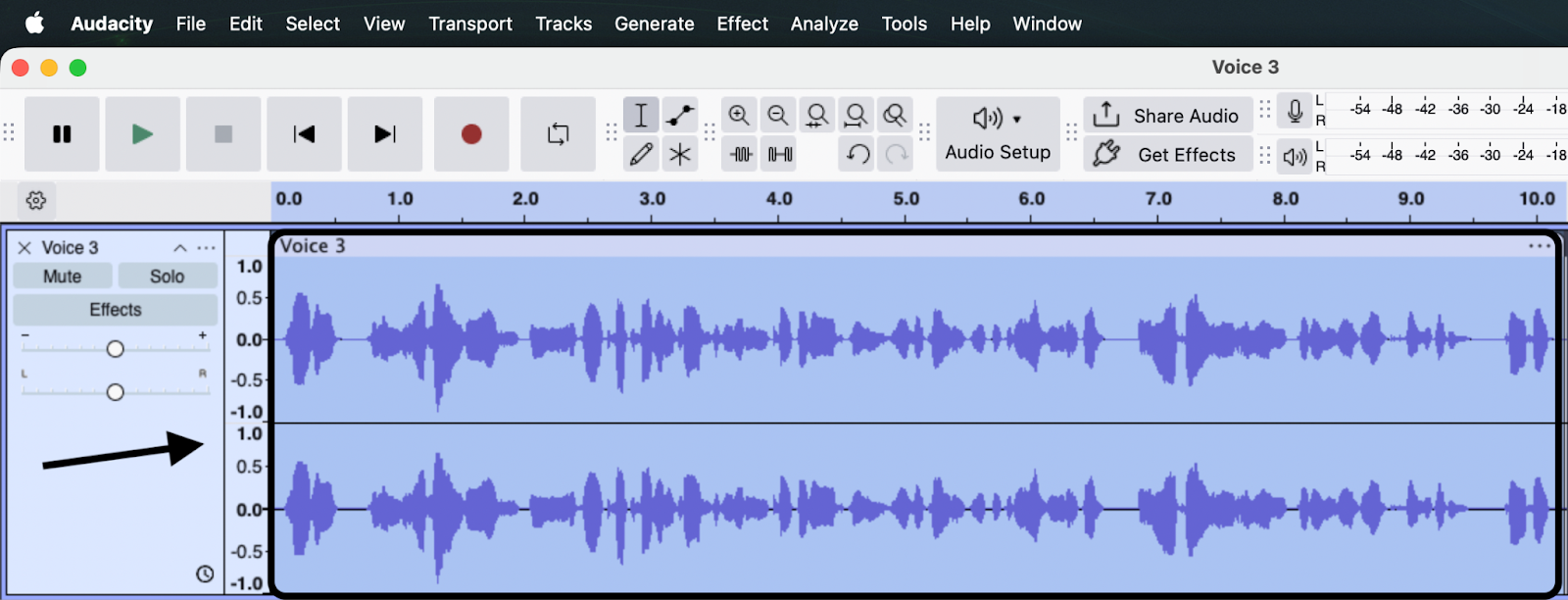
Task: Click the Silence audio selection icon
Action: pos(780,154)
